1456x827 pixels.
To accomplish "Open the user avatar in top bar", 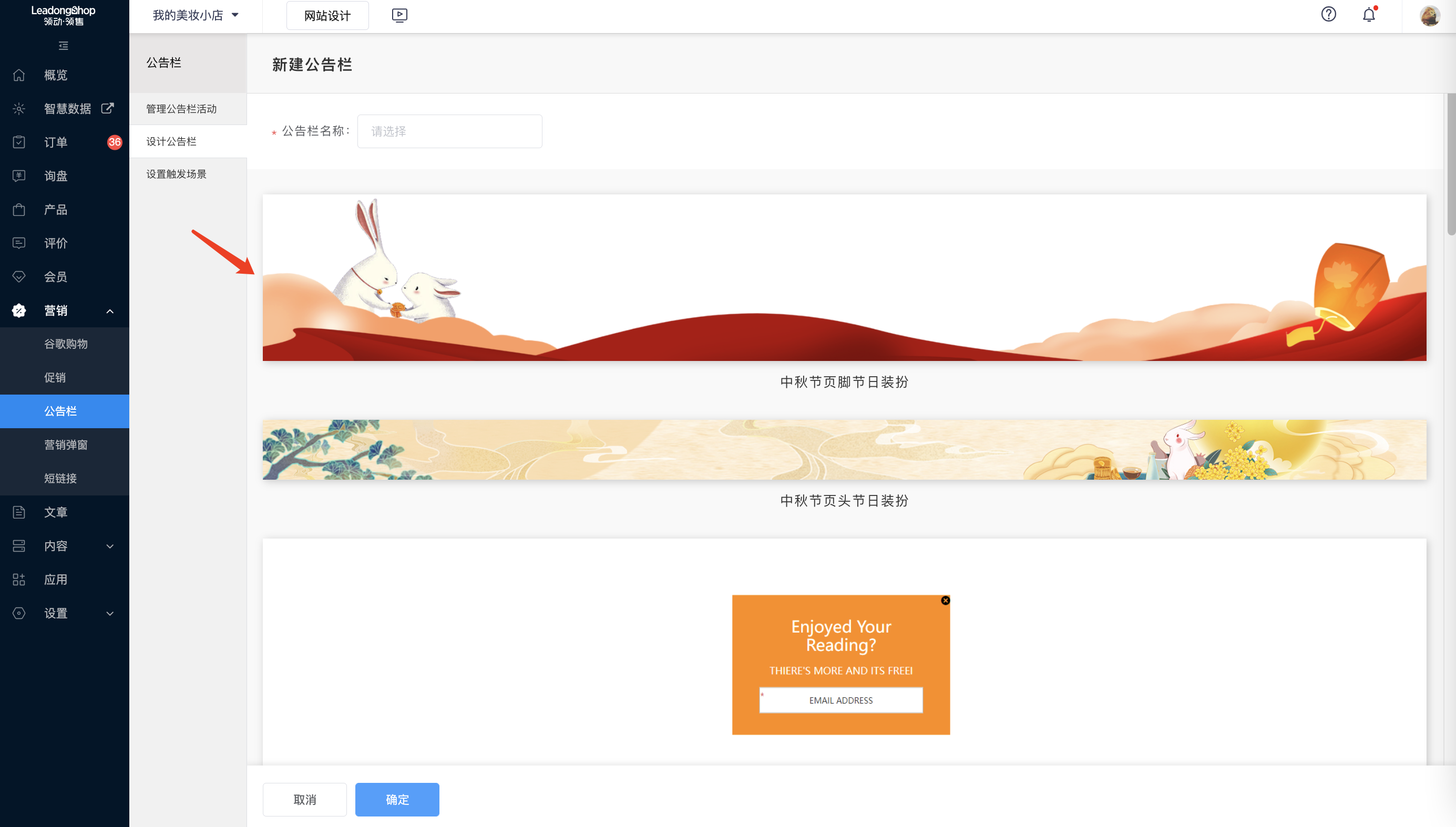I will point(1430,15).
